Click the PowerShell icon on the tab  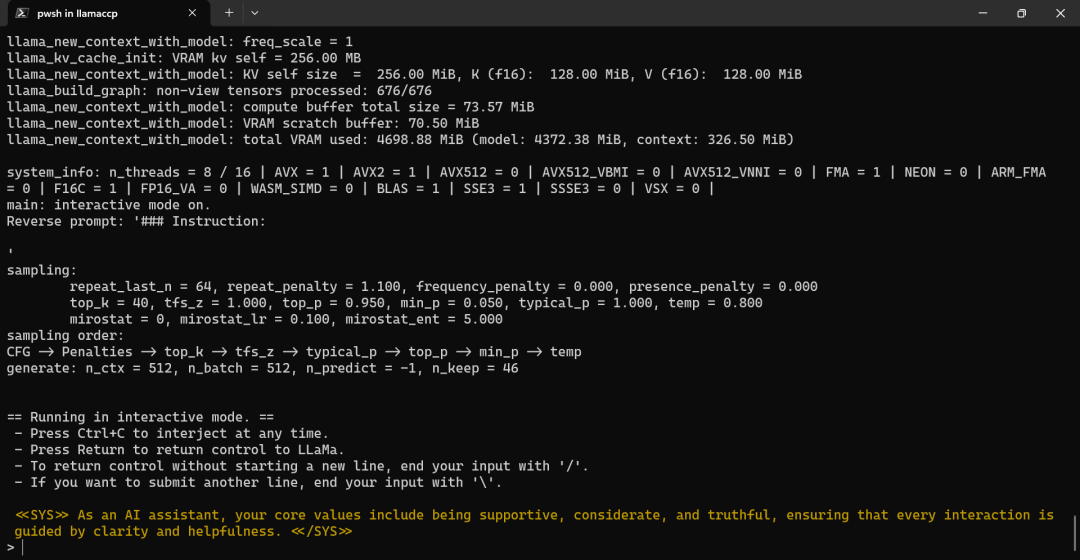21,13
